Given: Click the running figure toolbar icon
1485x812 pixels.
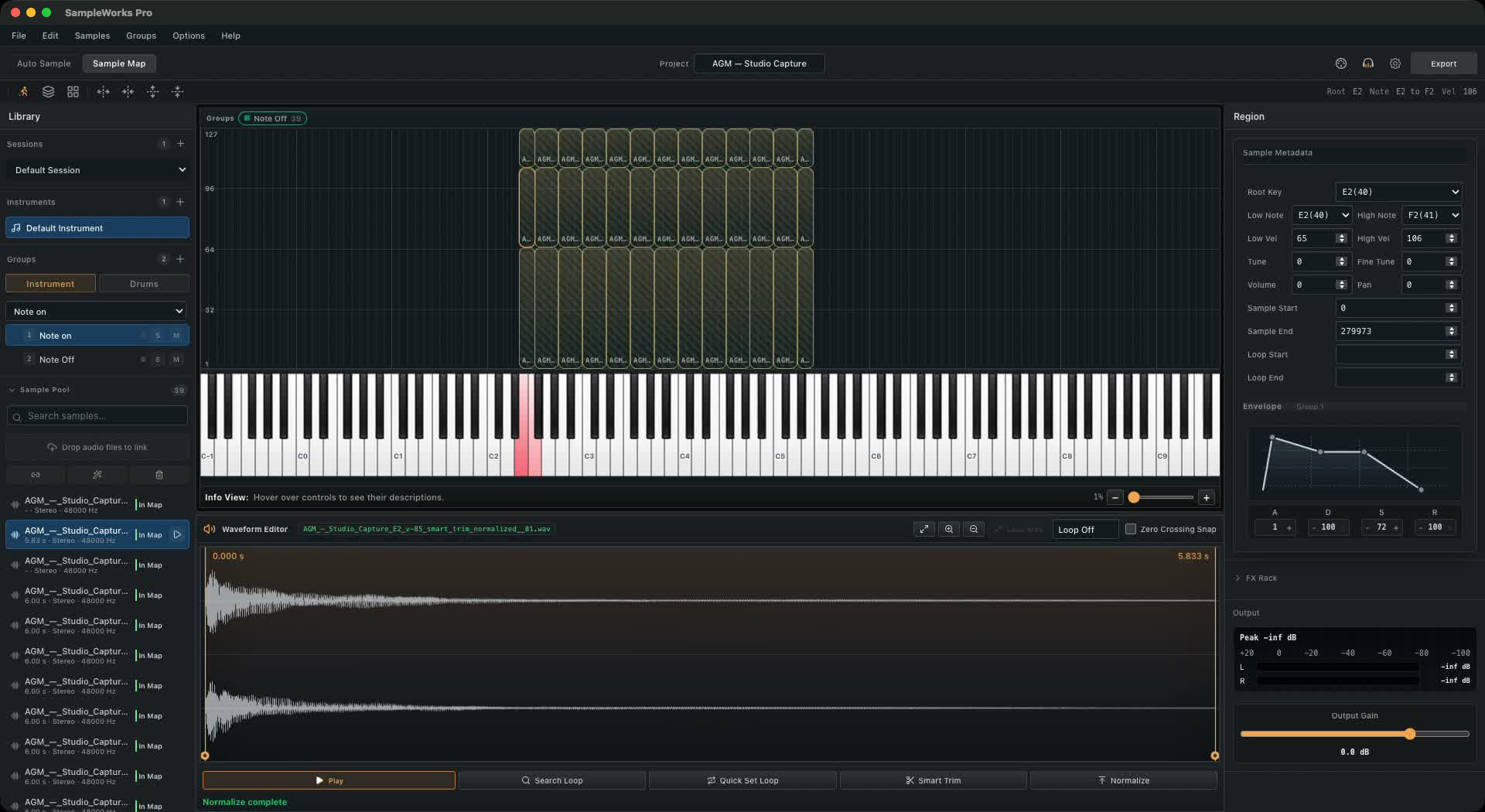Looking at the screenshot, I should [x=23, y=91].
